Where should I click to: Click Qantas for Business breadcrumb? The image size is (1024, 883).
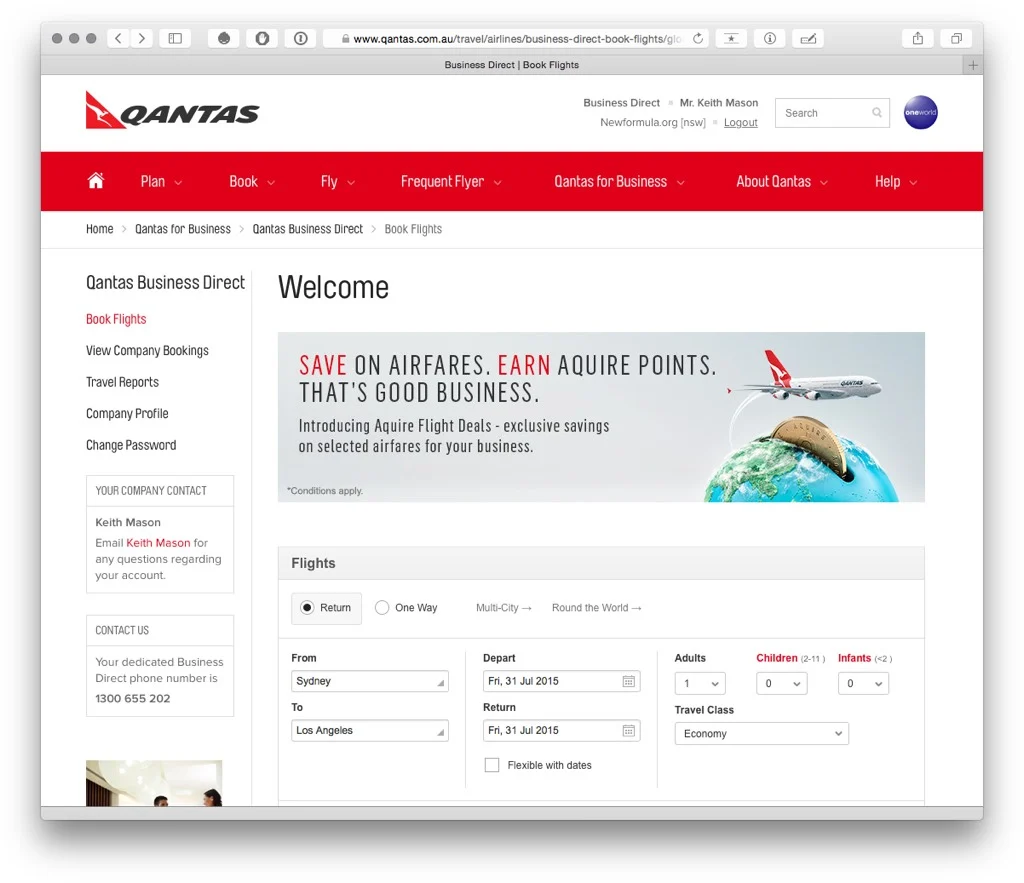[183, 229]
